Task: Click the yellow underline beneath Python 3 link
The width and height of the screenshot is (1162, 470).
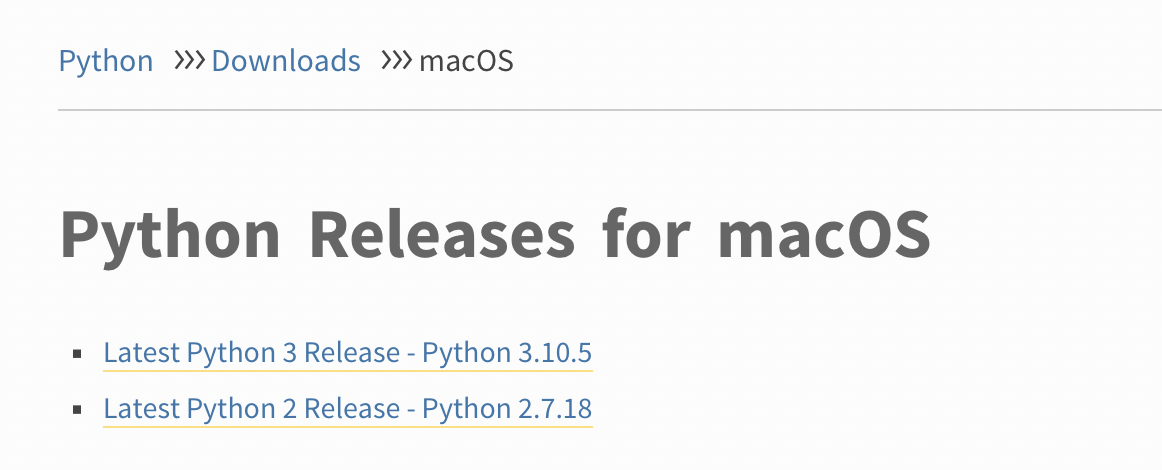Action: point(348,370)
